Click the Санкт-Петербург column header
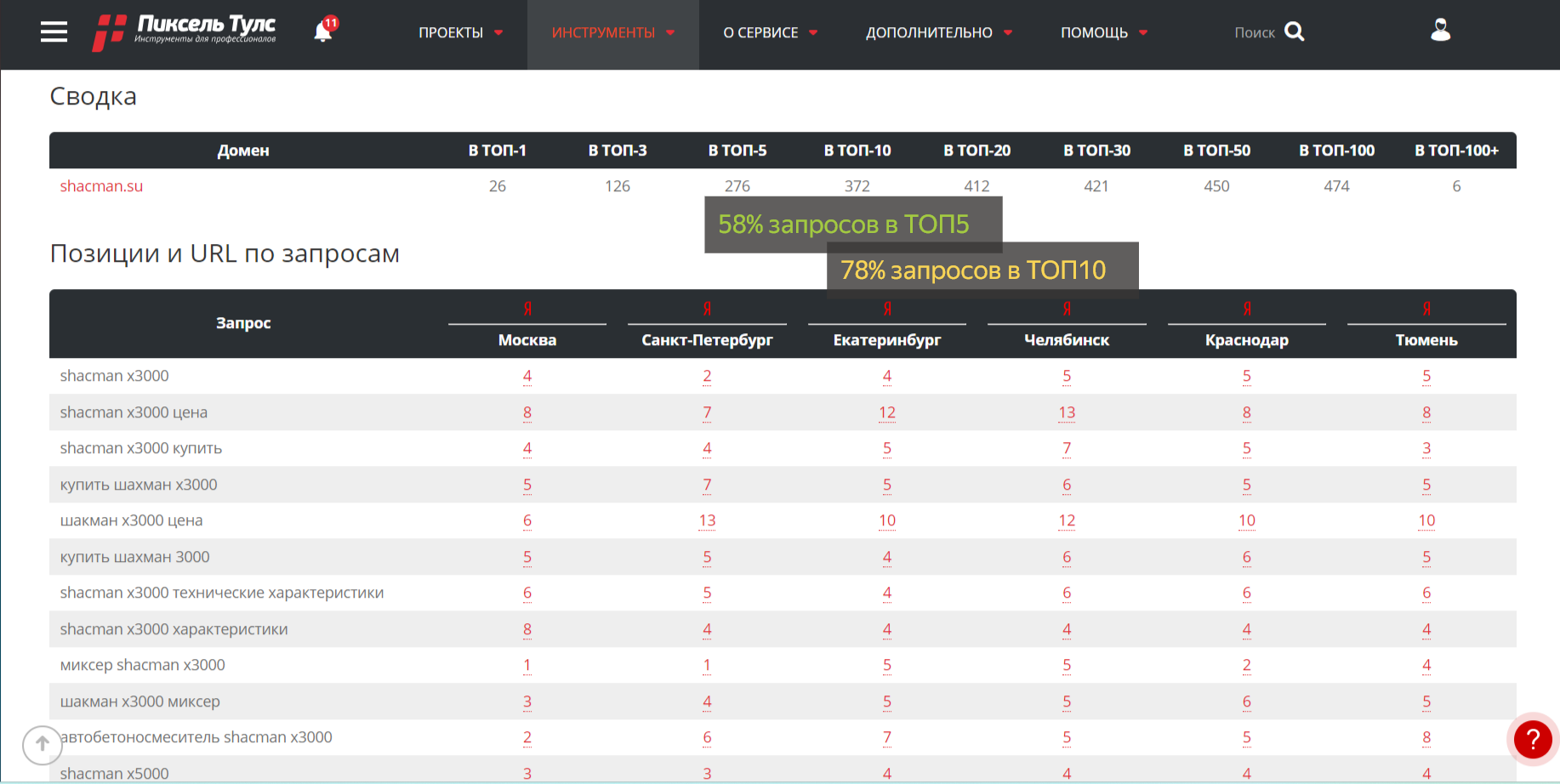 coord(707,340)
